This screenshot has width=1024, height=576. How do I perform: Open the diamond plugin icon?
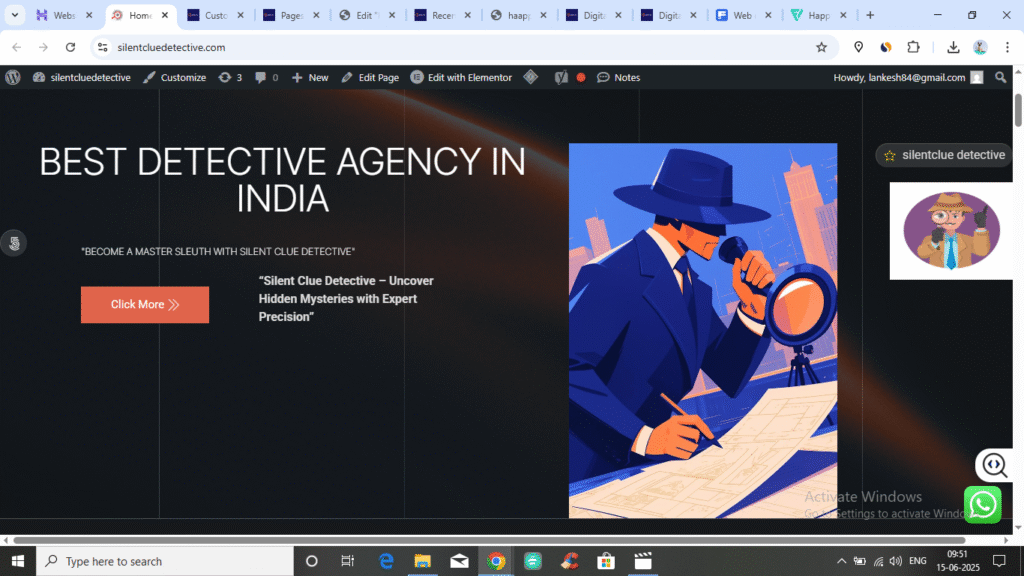pos(531,77)
